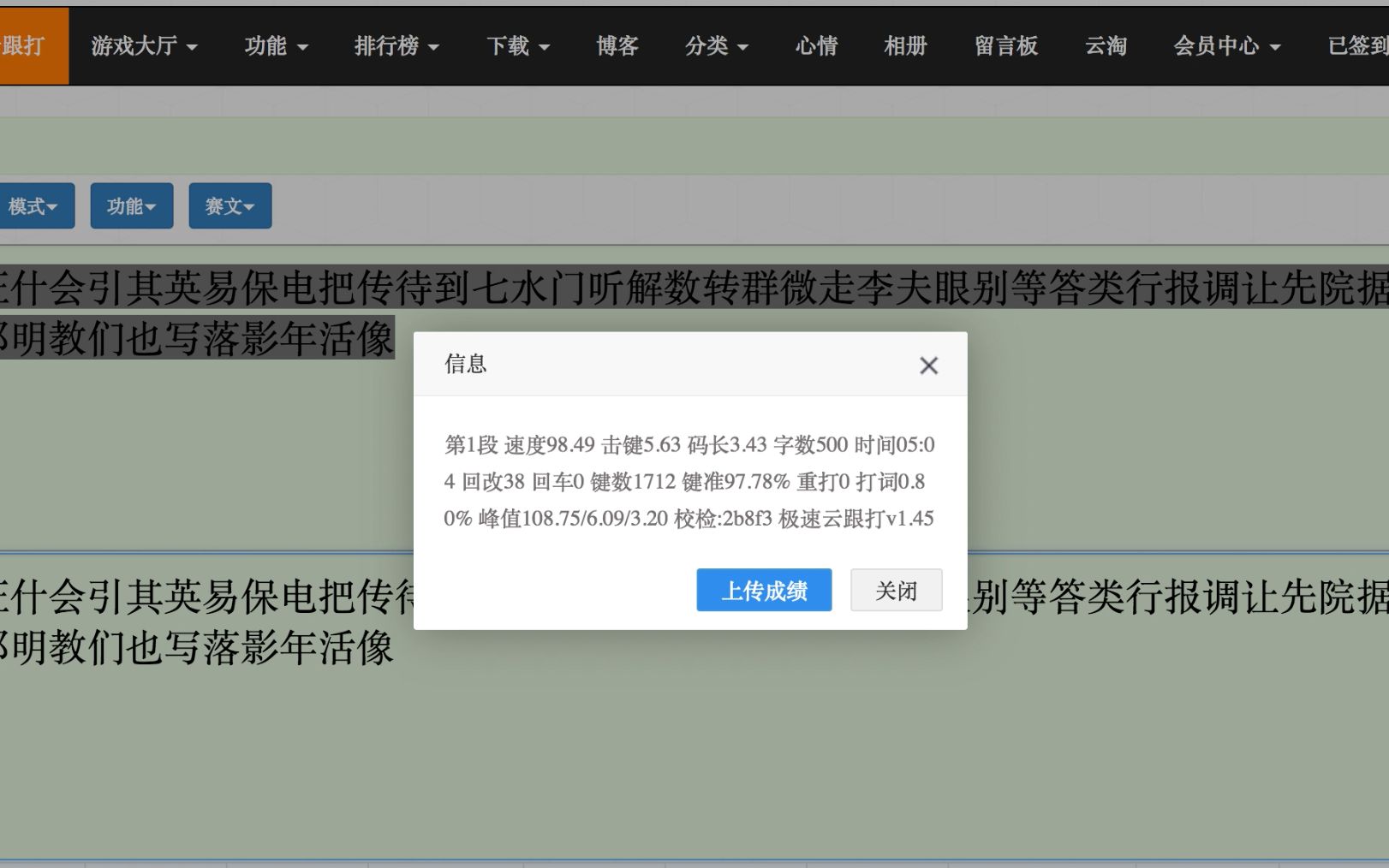Click the 已签到 item in navbar
Image resolution: width=1389 pixels, height=868 pixels.
coord(1357,46)
